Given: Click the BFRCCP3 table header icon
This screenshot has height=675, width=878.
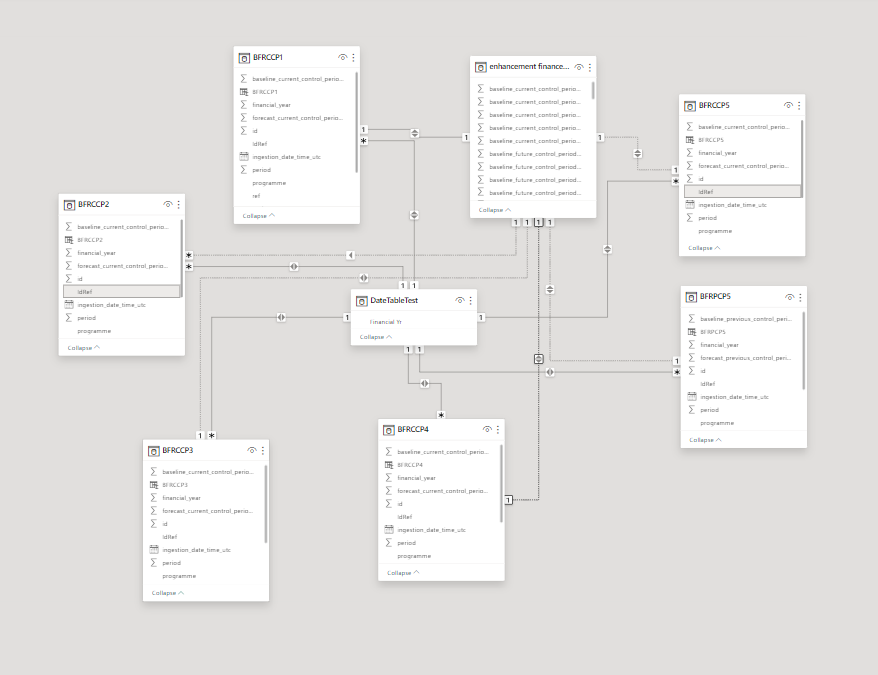Looking at the screenshot, I should click(153, 451).
